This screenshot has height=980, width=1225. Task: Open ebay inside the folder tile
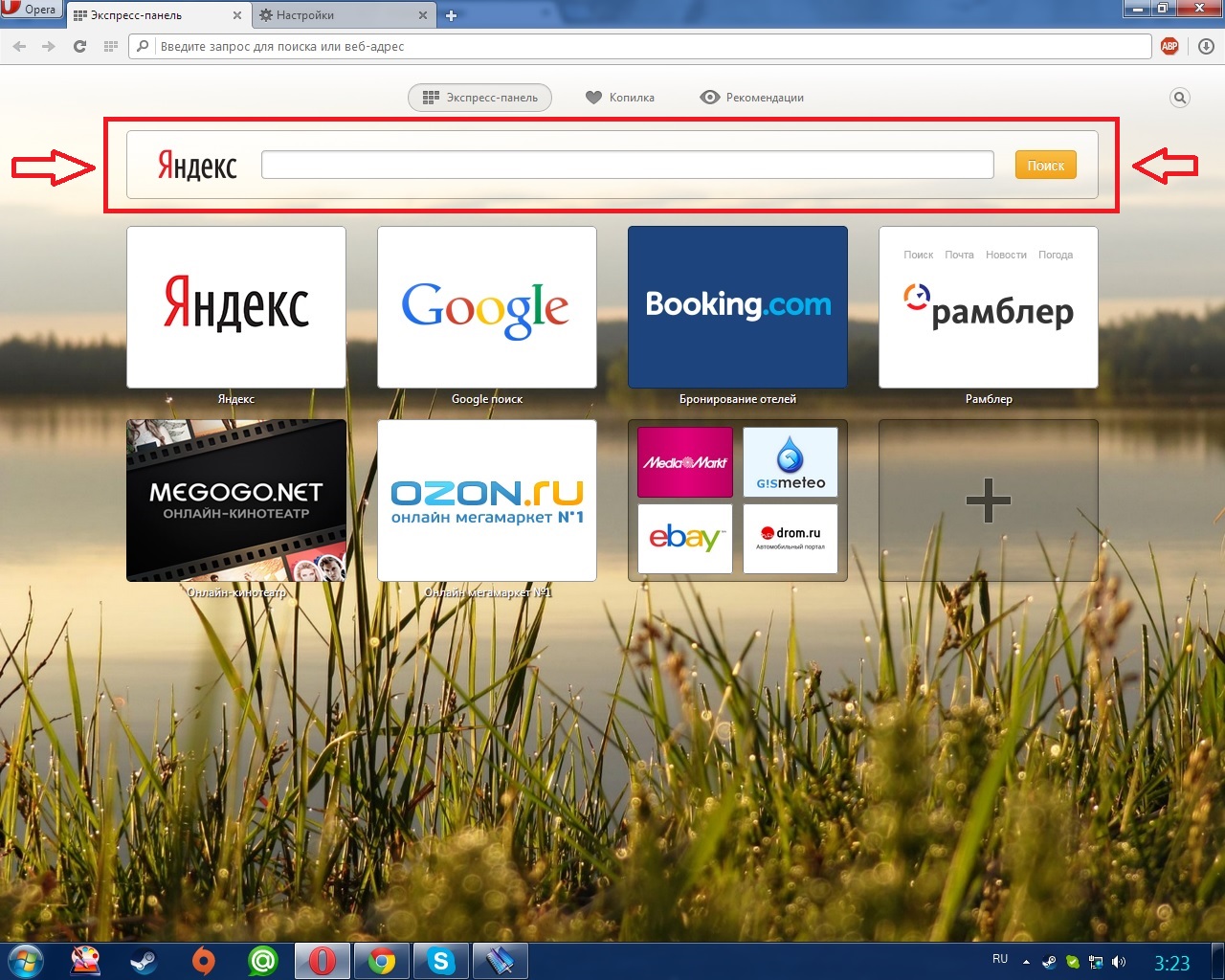685,539
